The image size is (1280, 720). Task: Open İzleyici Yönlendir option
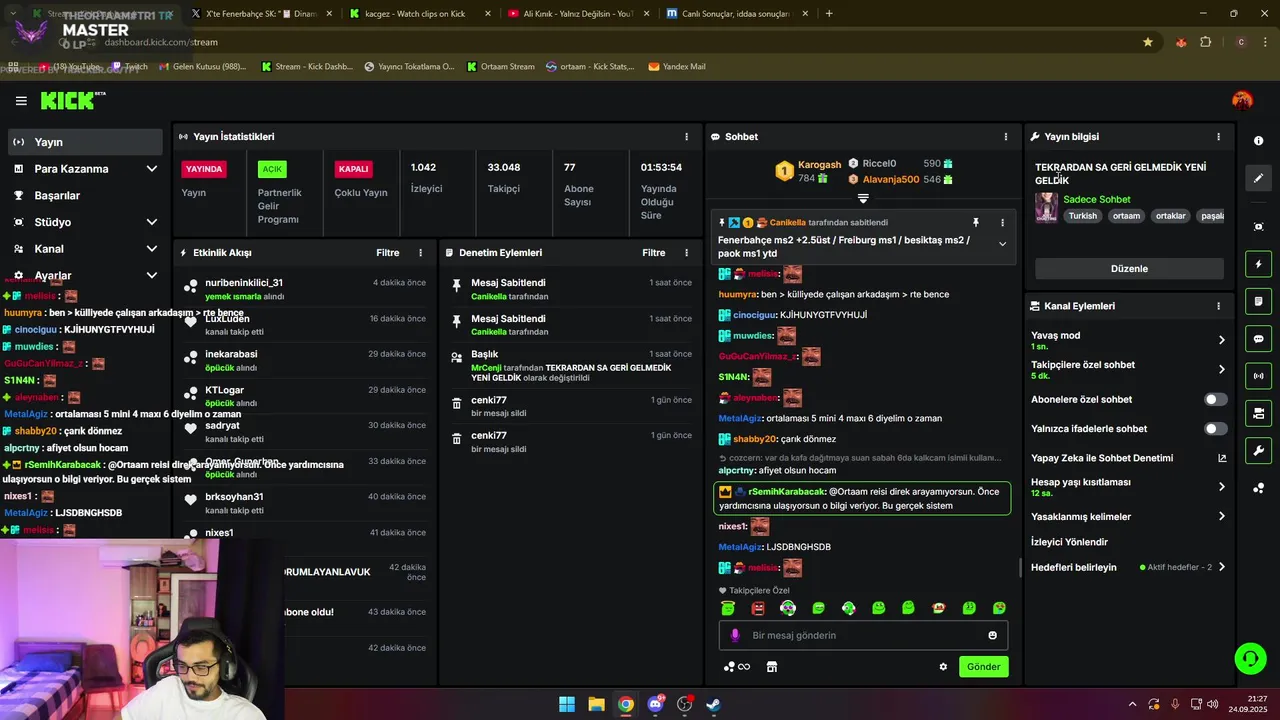click(1069, 542)
